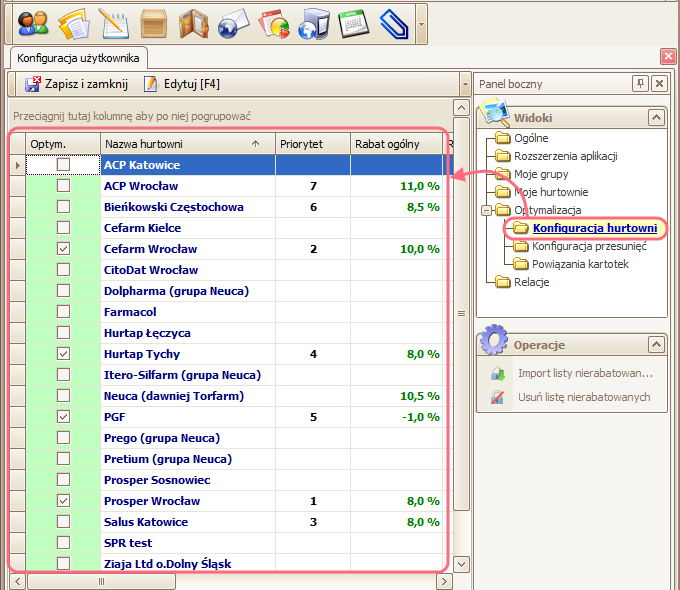Pin the side panel with pushpin icon
Screen dimensions: 680x590
(640, 84)
